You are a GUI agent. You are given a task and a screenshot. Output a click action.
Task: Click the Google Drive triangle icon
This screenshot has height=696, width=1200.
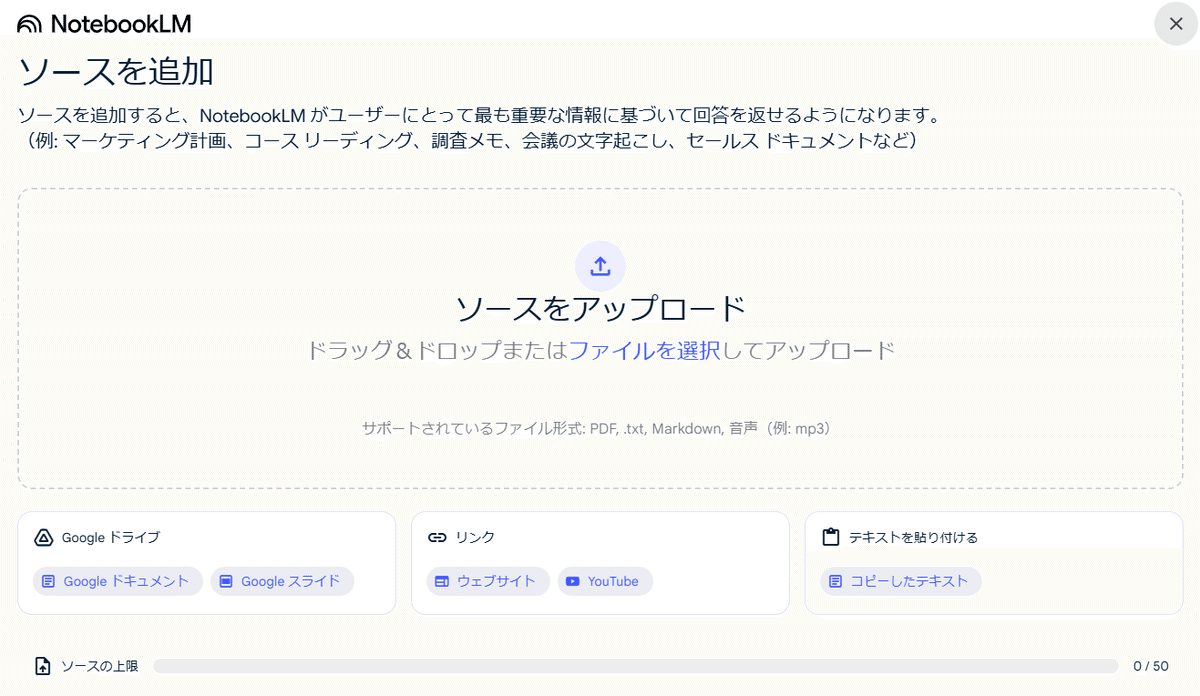tap(43, 537)
